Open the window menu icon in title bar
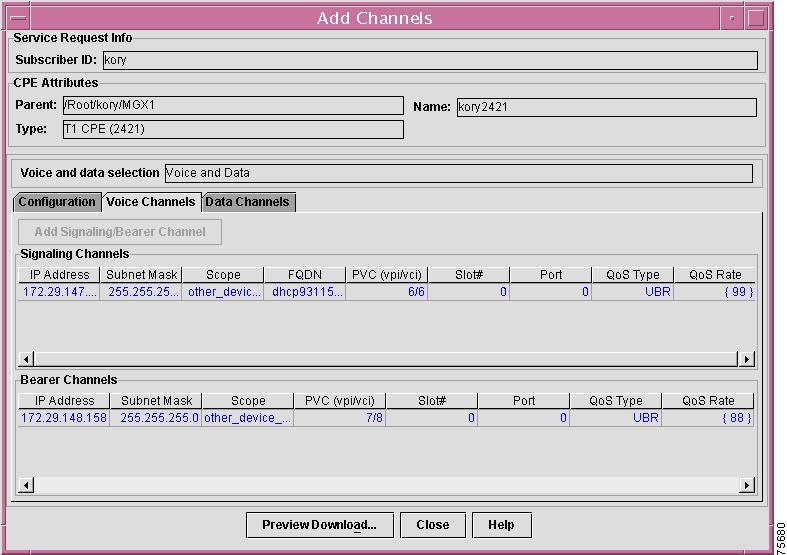Screen dimensions: 787x555 (18, 17)
